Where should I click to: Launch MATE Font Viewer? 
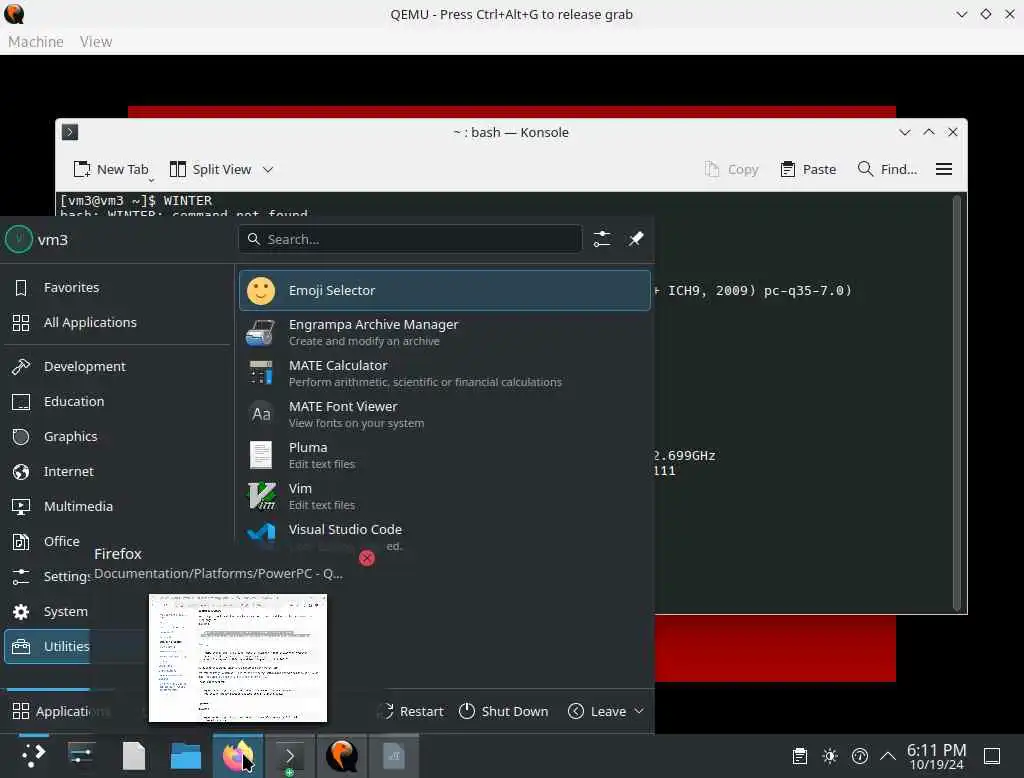click(445, 414)
